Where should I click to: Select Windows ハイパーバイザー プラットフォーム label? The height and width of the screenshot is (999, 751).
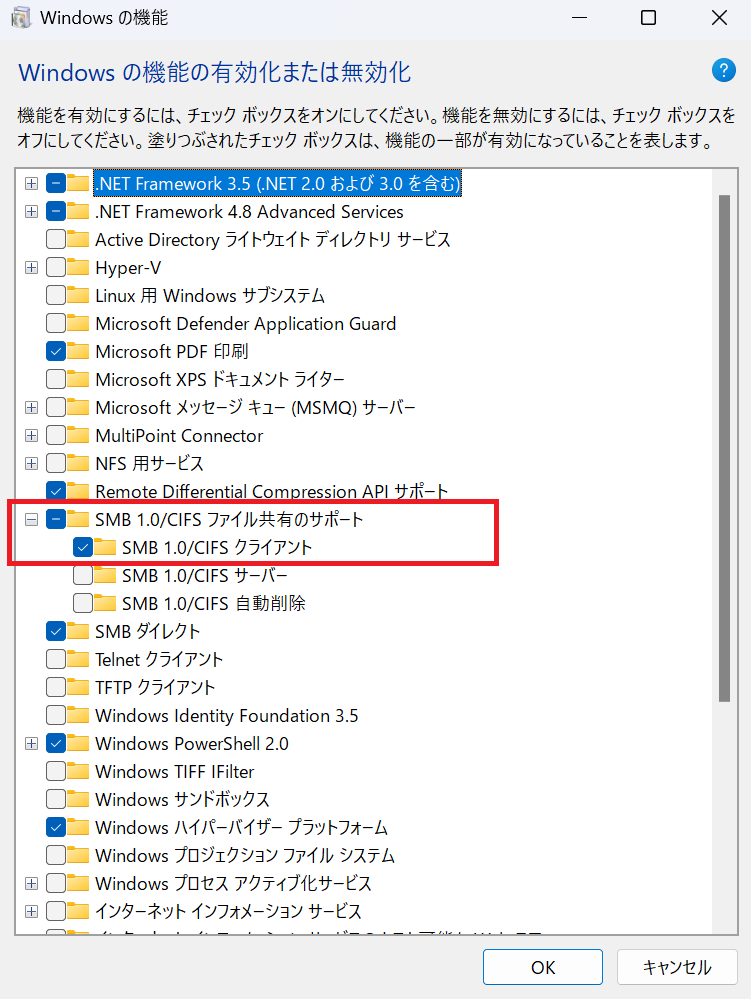(x=241, y=828)
